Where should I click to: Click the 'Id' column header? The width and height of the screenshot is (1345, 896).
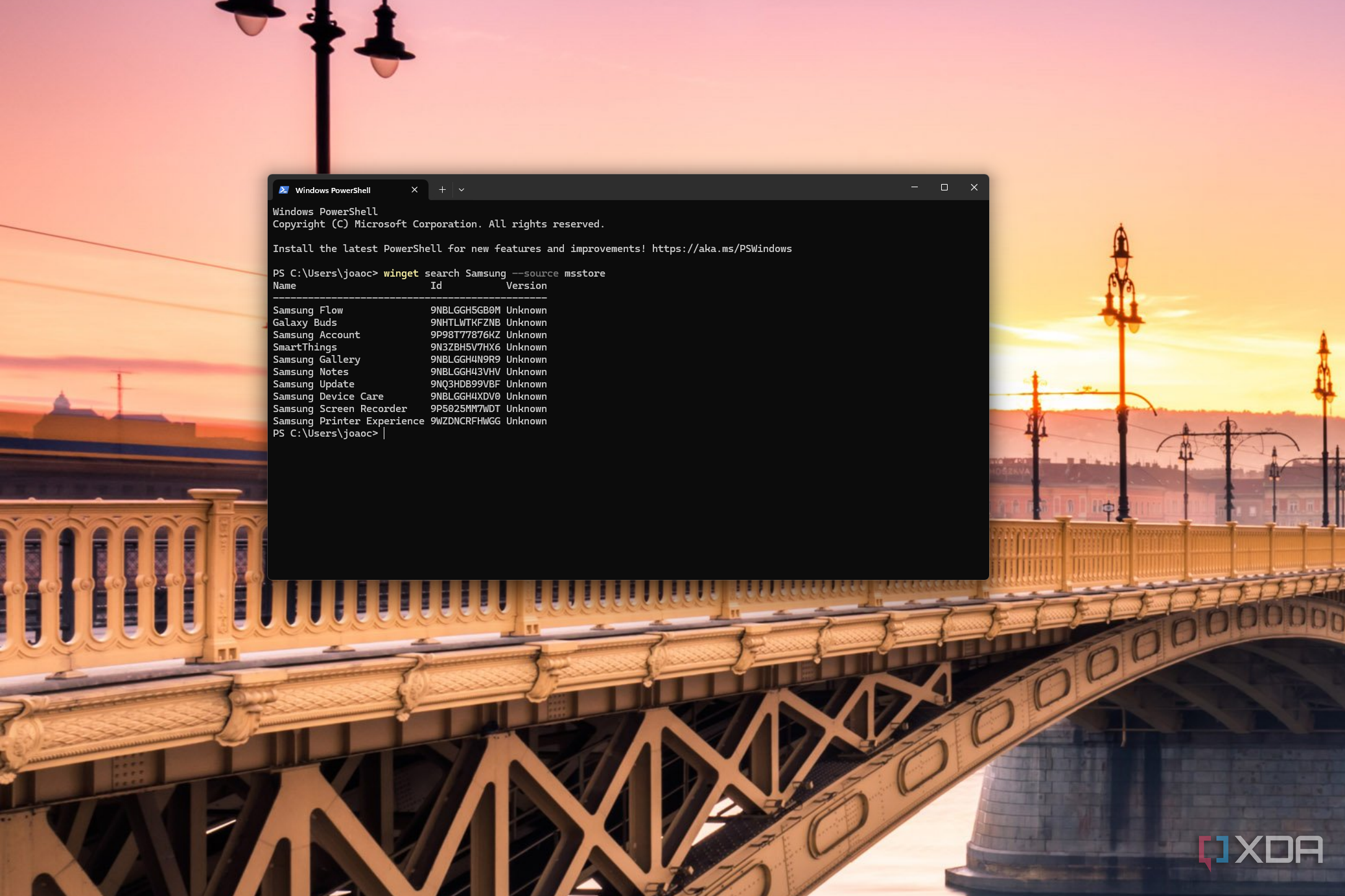436,286
